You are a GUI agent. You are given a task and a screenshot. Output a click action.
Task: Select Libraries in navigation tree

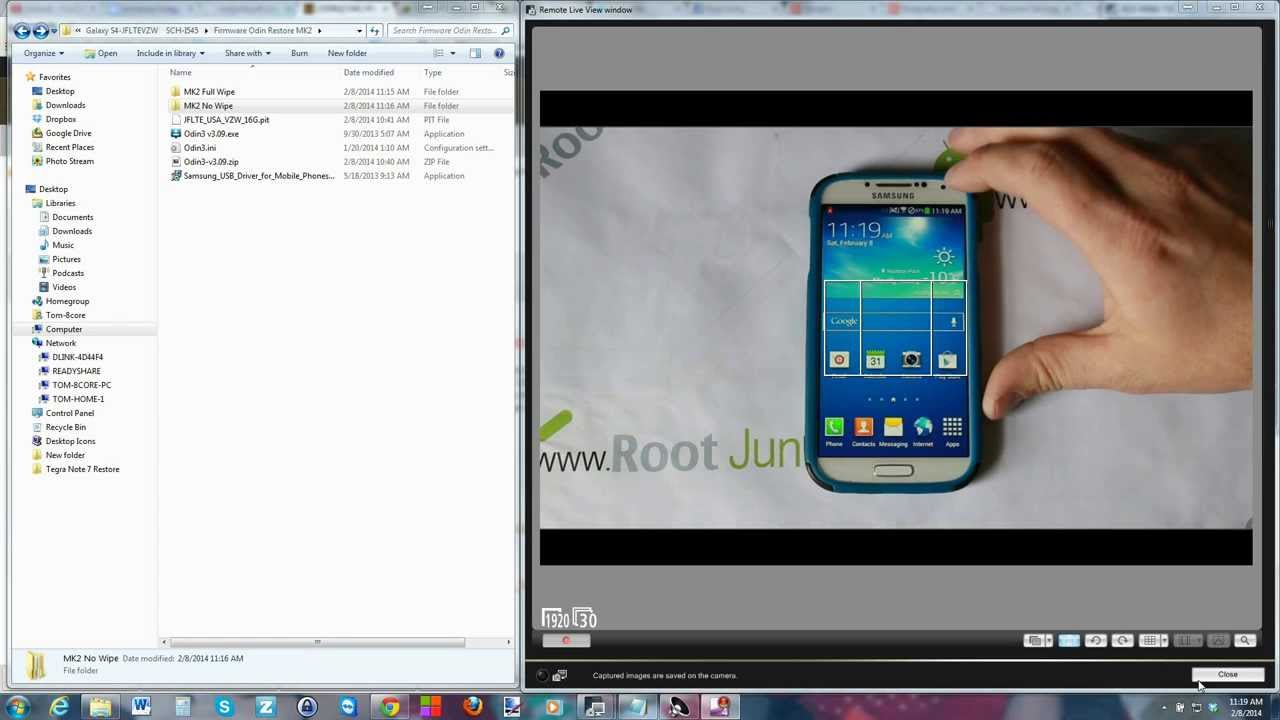point(60,203)
